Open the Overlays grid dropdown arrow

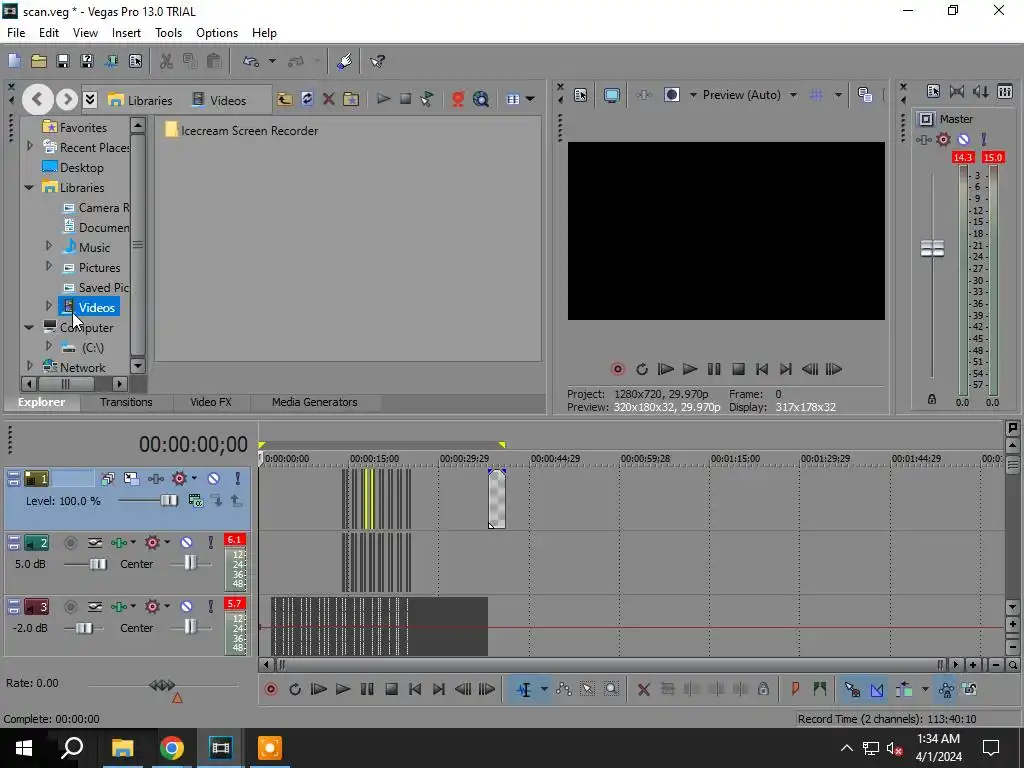(838, 95)
